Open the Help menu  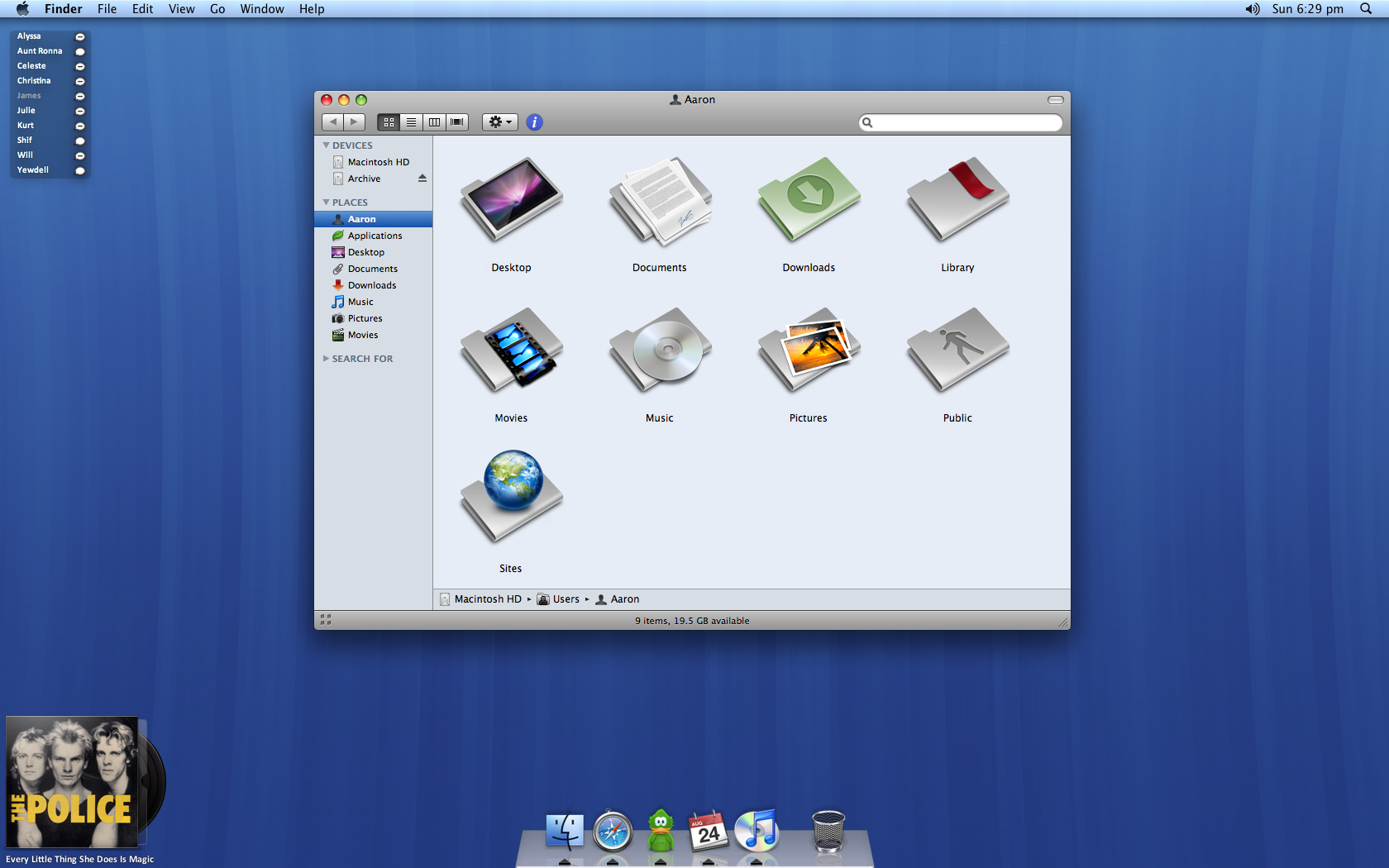312,9
